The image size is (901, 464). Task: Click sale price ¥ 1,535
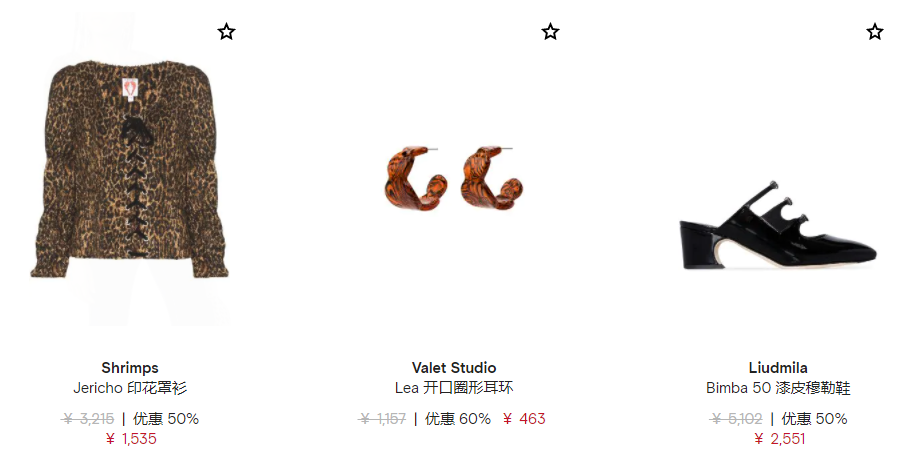tap(131, 439)
